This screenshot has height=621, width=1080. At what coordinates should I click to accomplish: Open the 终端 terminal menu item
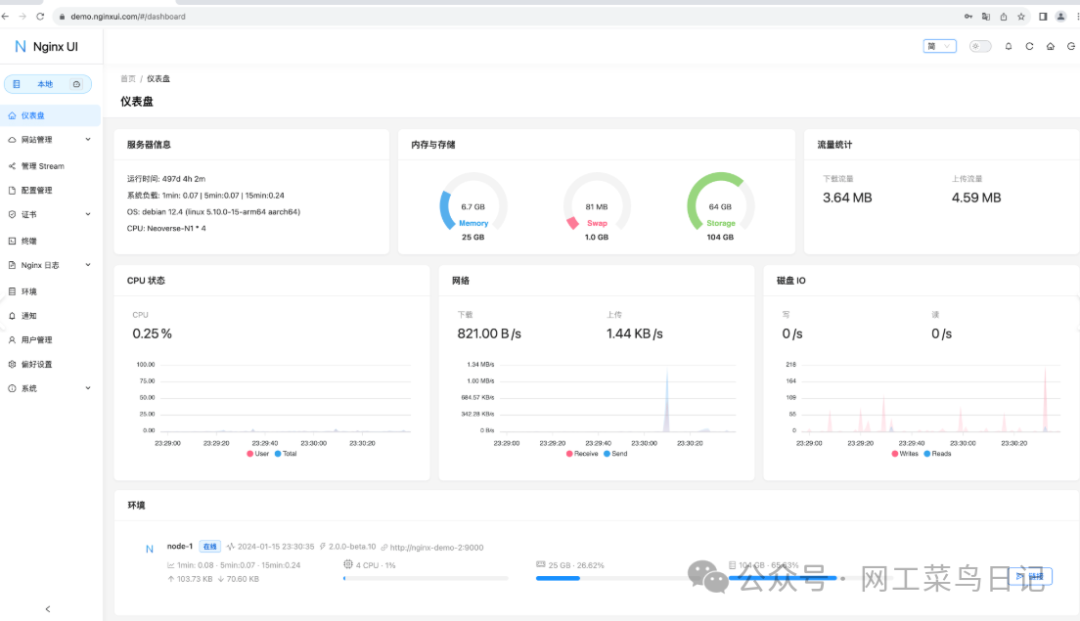(50, 241)
